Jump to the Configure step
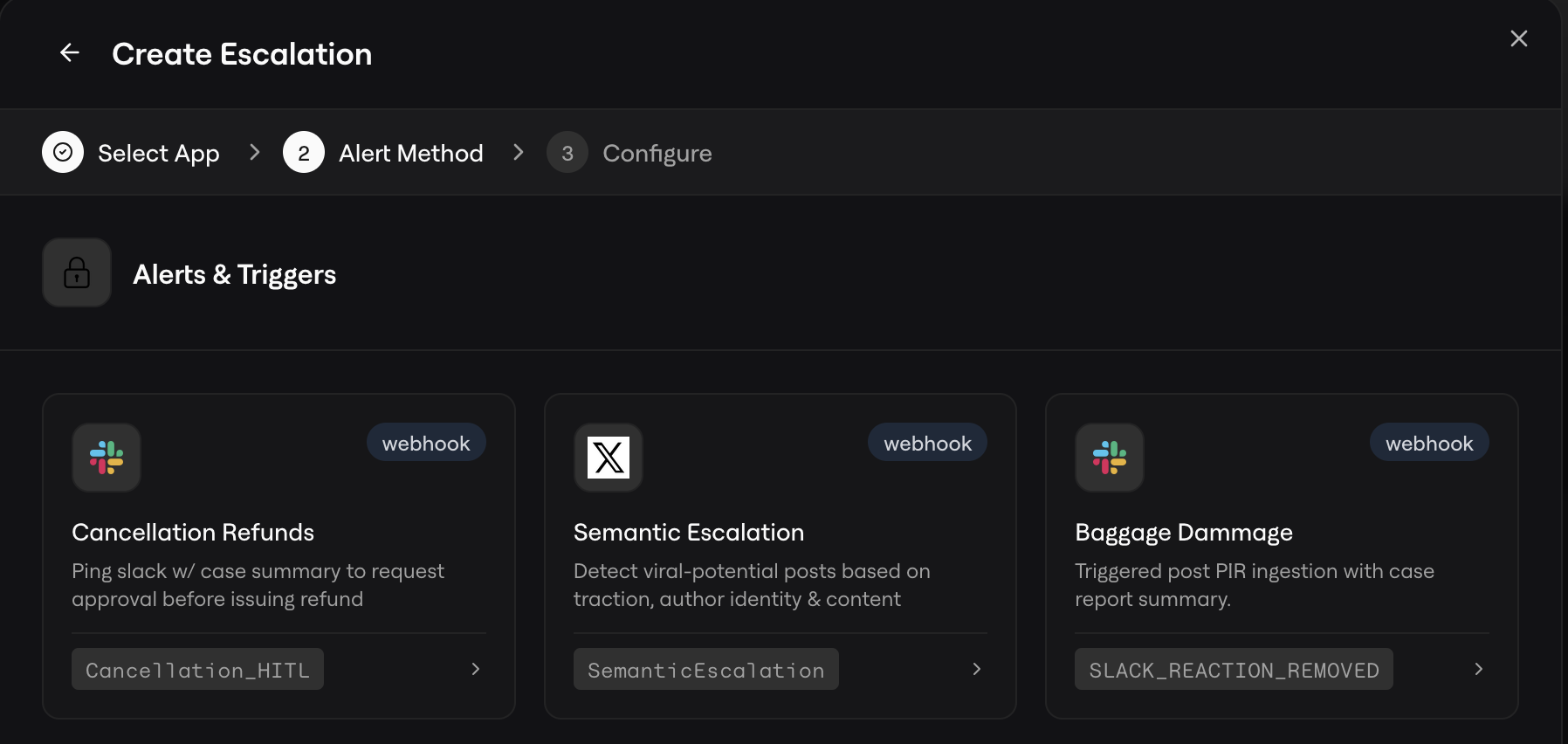This screenshot has height=744, width=1568. coord(657,154)
